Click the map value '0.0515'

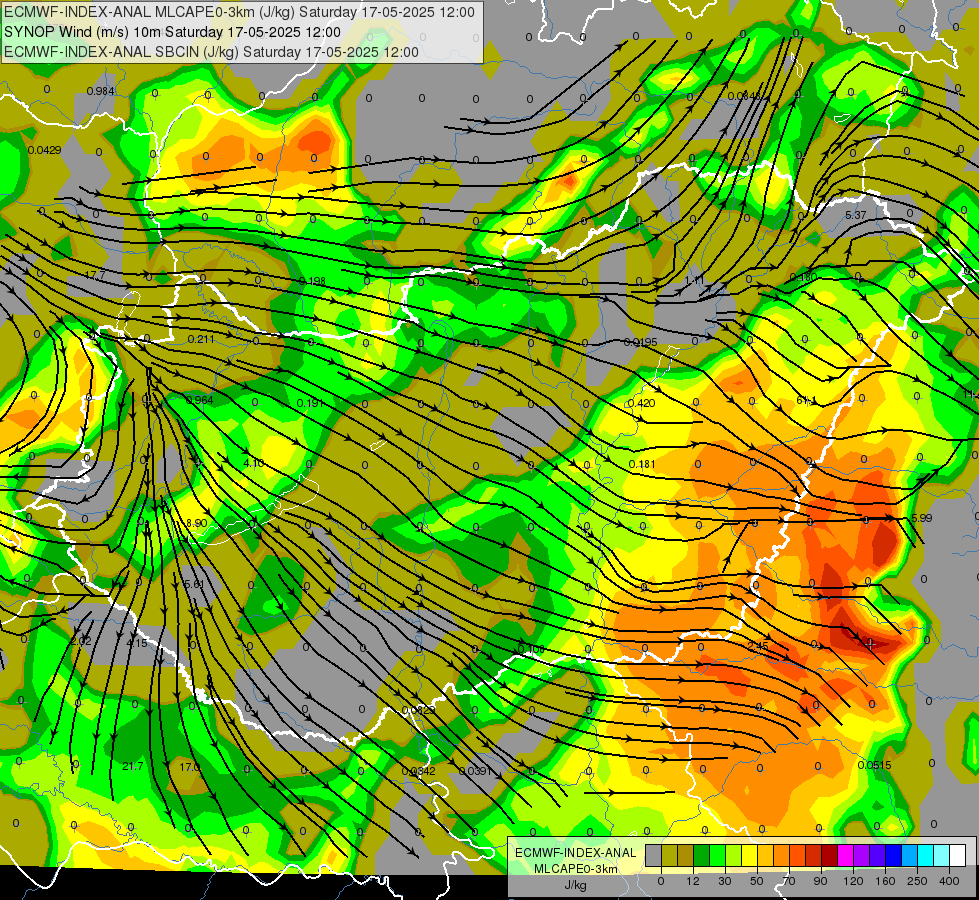pos(874,765)
